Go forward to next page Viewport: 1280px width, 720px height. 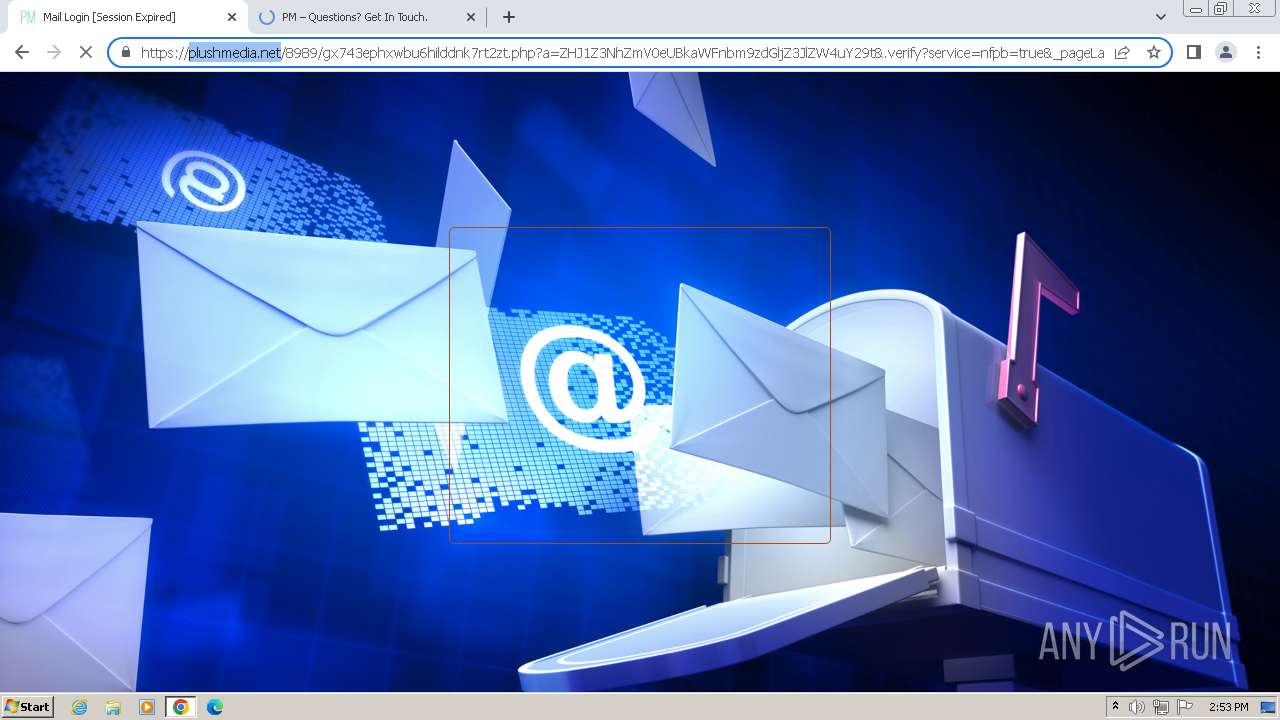(54, 52)
